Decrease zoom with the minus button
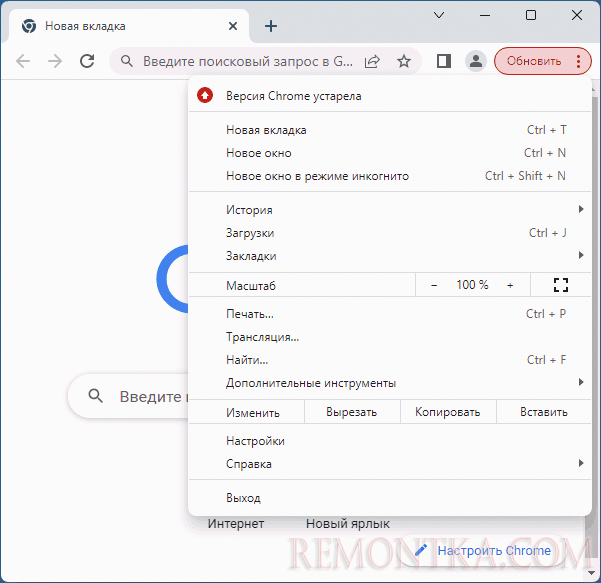The image size is (601, 583). click(x=434, y=285)
